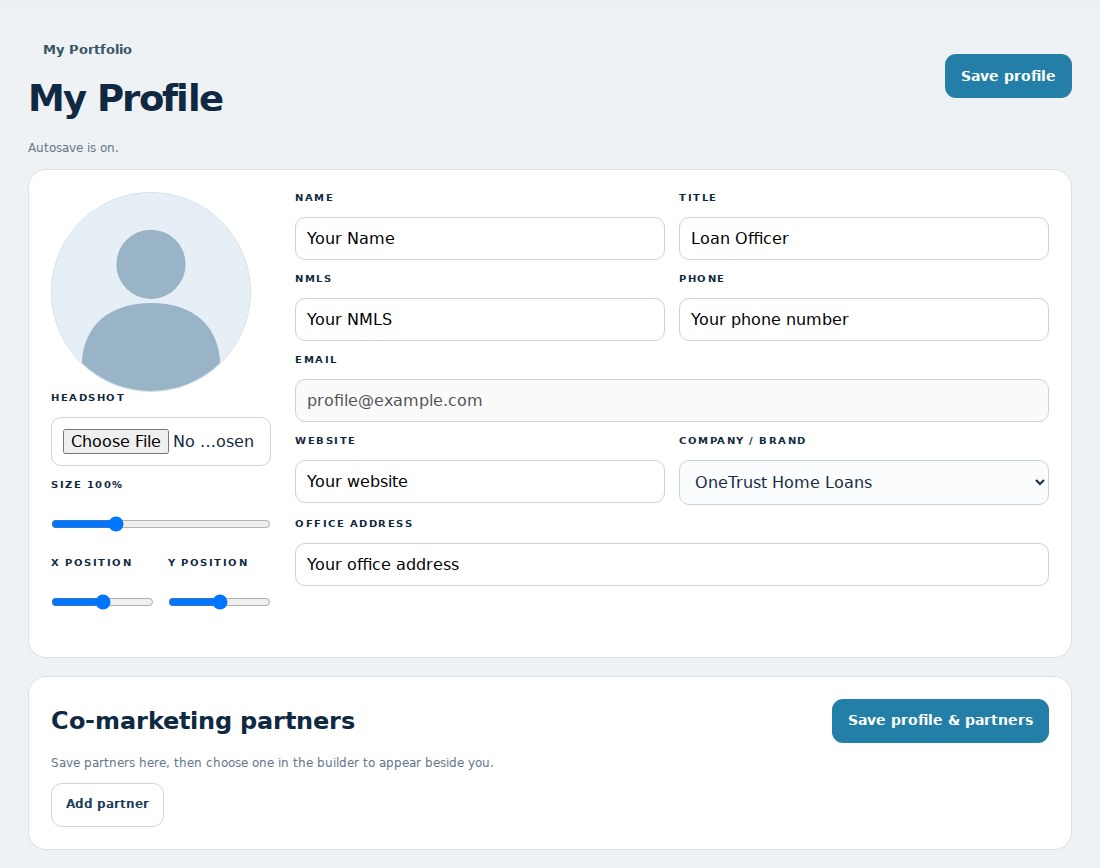This screenshot has width=1100, height=868.
Task: Click the Save profile & partners button
Action: pyautogui.click(x=940, y=720)
